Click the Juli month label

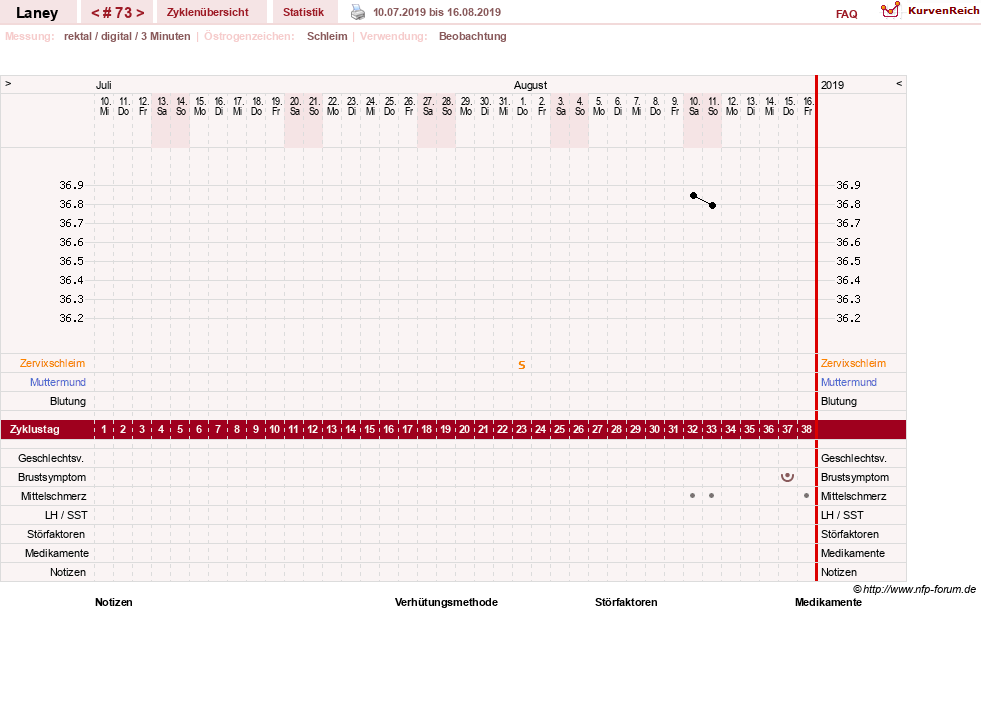[x=103, y=85]
